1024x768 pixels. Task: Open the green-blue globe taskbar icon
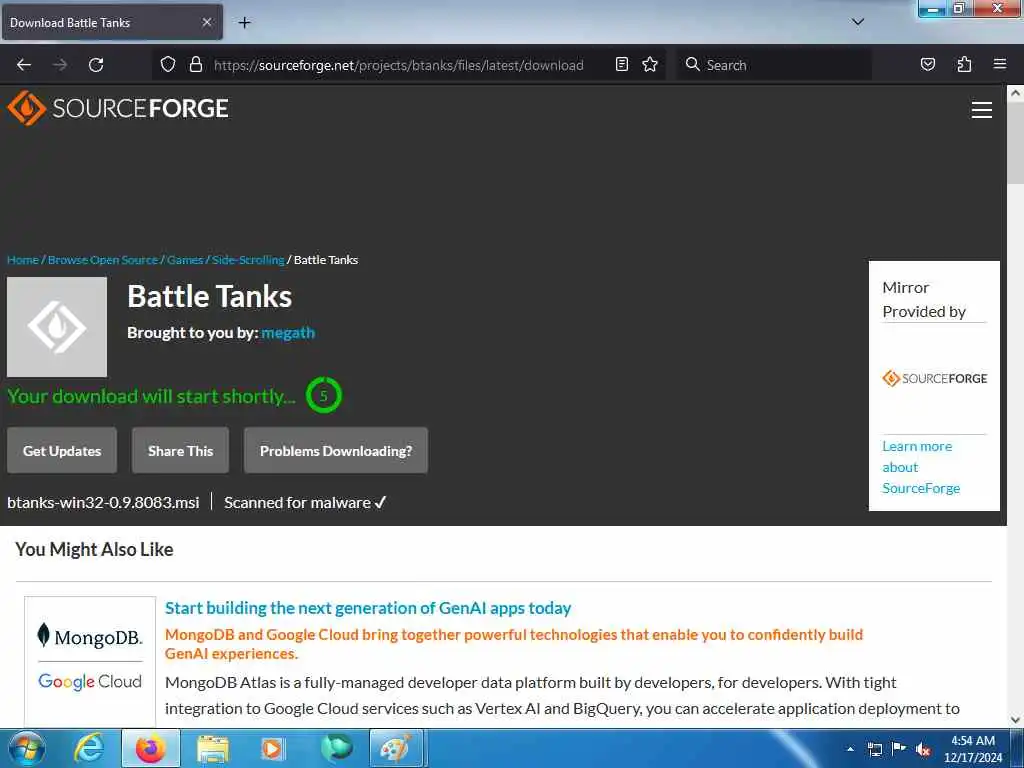pyautogui.click(x=337, y=749)
